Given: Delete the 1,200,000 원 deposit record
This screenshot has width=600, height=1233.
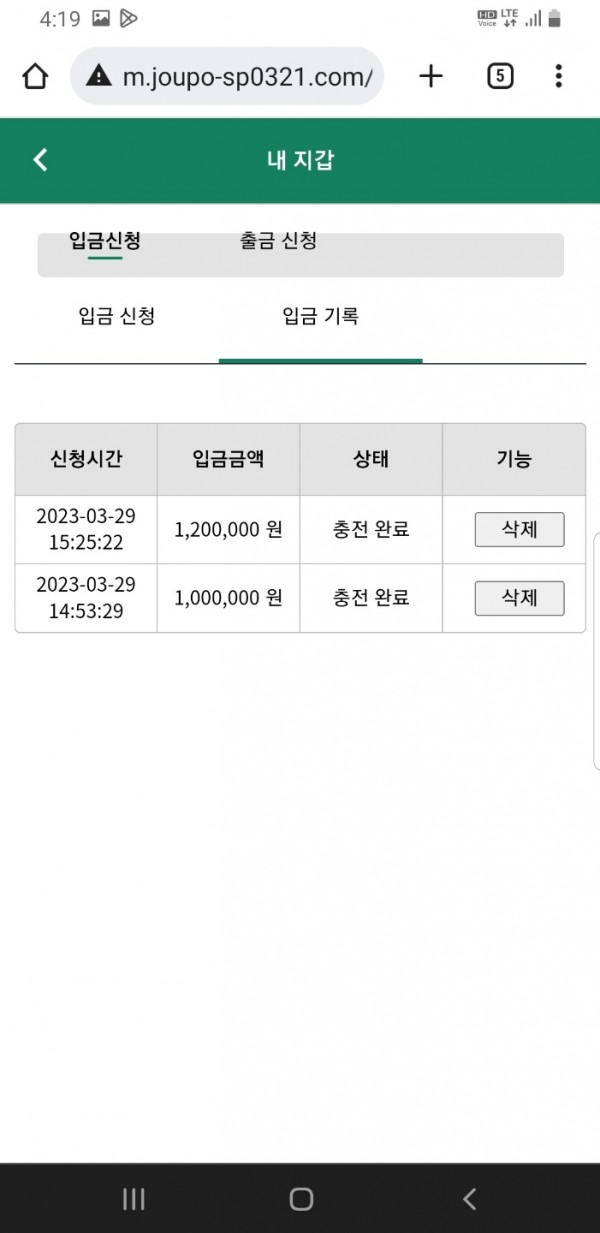Looking at the screenshot, I should tap(519, 529).
